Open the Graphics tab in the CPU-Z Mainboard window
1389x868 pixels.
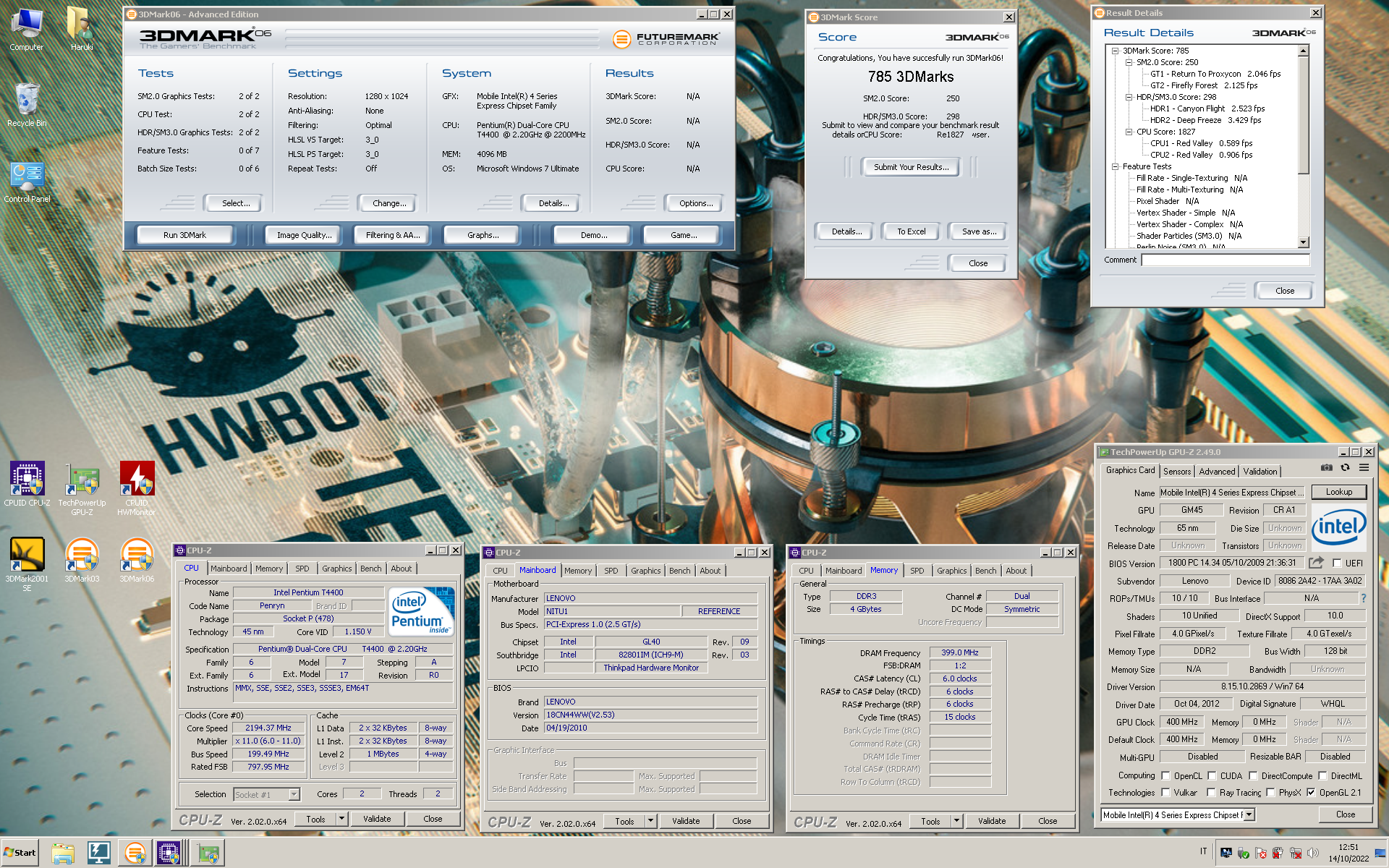pyautogui.click(x=645, y=571)
